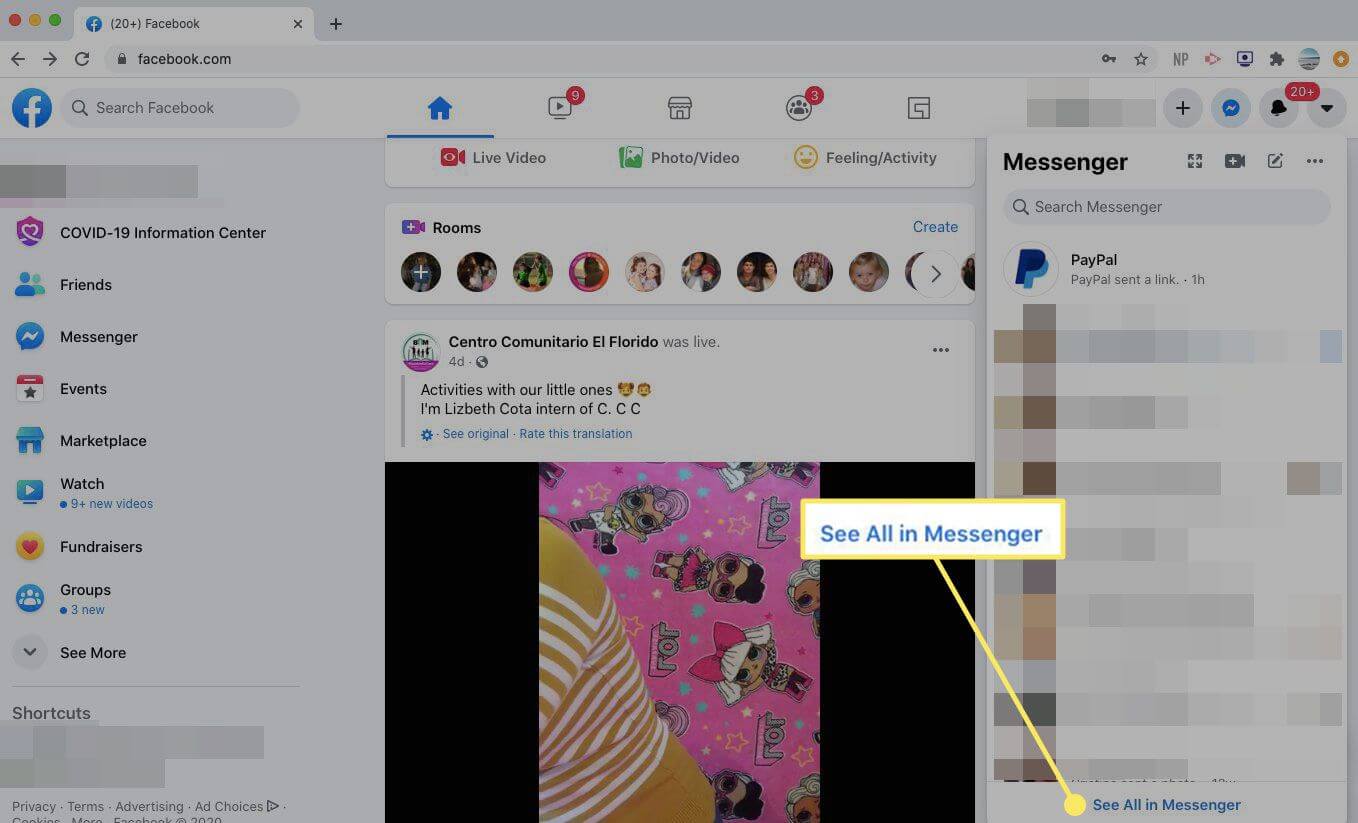This screenshot has height=823, width=1358.
Task: Click Advertising footer link
Action: tap(149, 806)
